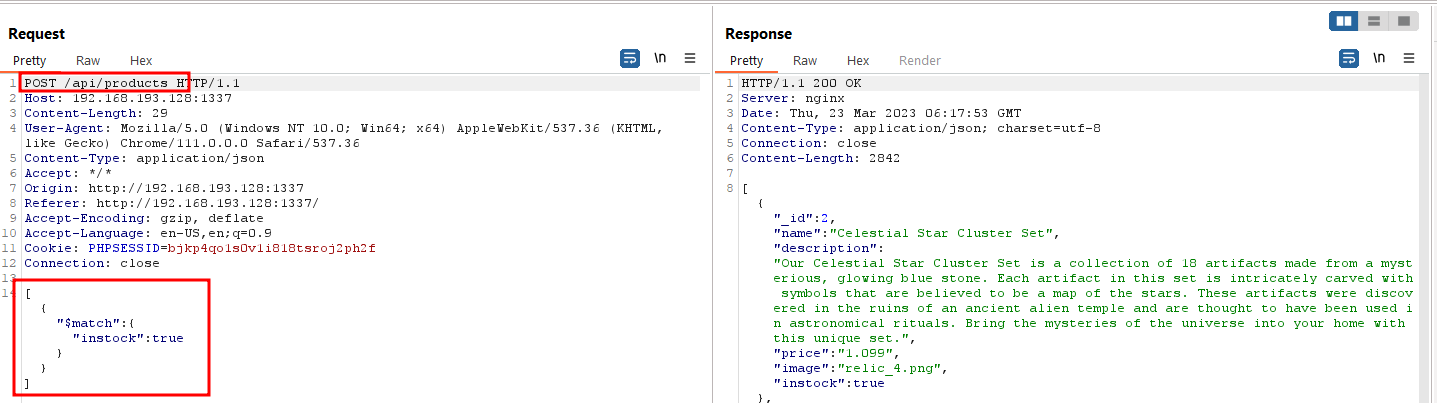The width and height of the screenshot is (1437, 403).
Task: Show non-printable characters in the Request panel
Action: [x=660, y=59]
